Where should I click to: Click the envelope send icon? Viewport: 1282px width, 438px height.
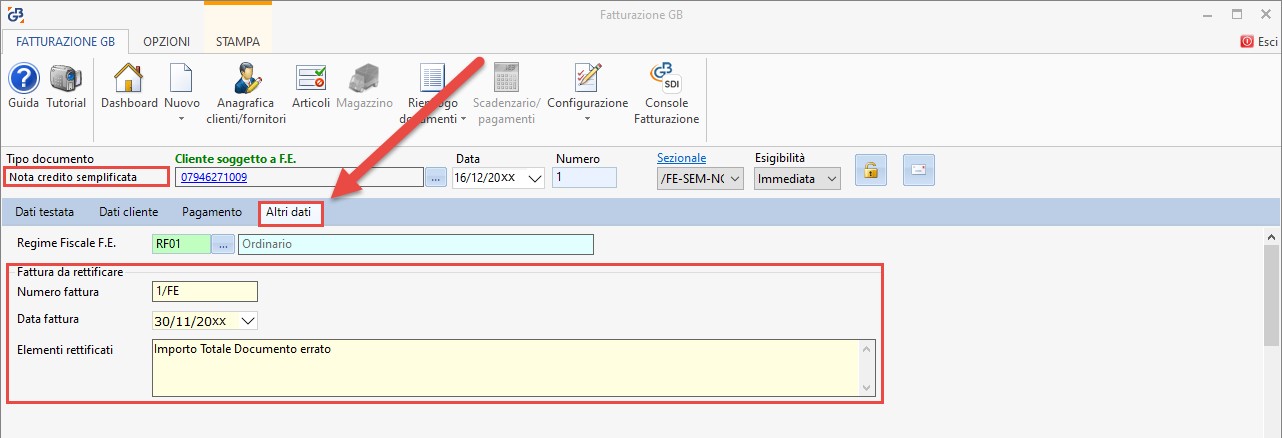click(x=918, y=171)
